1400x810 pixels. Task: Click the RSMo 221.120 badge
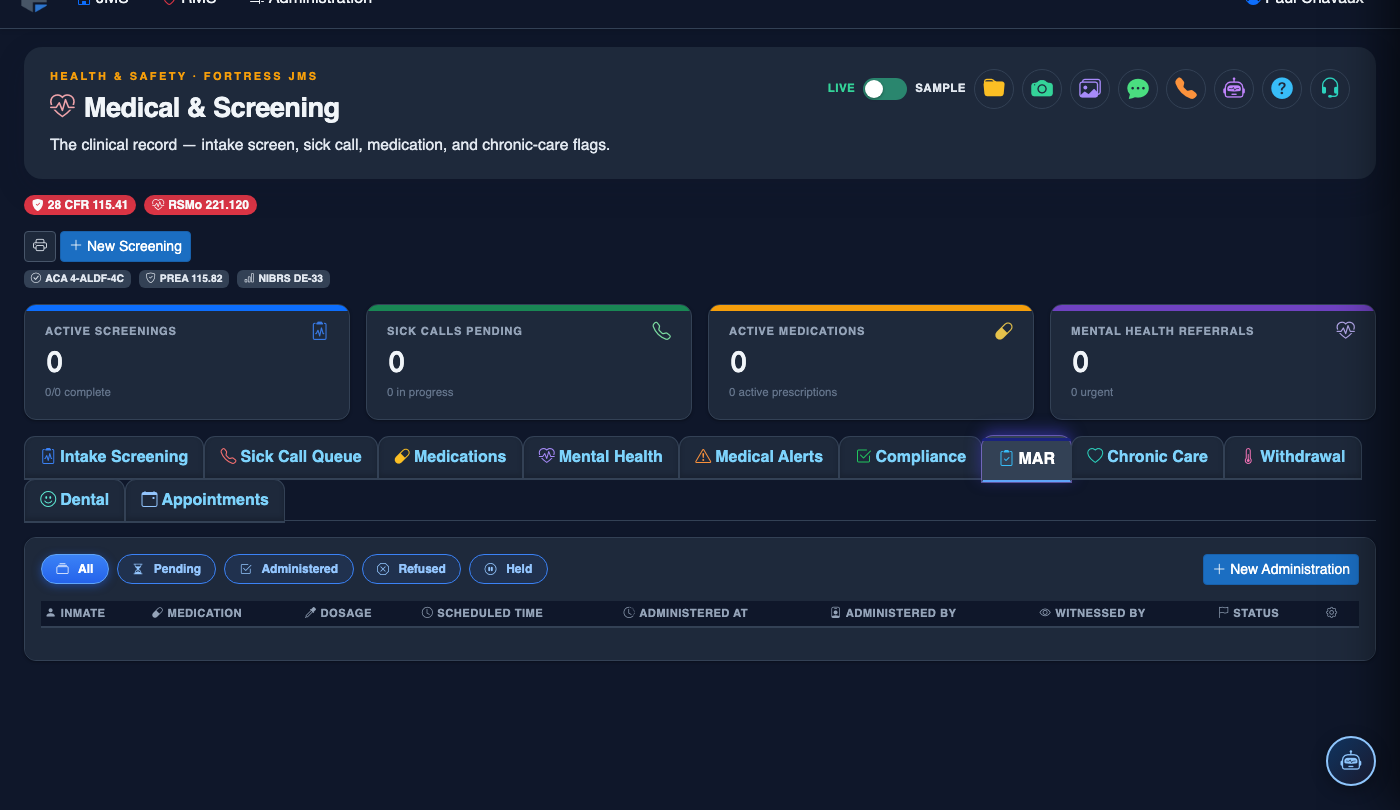pos(201,205)
